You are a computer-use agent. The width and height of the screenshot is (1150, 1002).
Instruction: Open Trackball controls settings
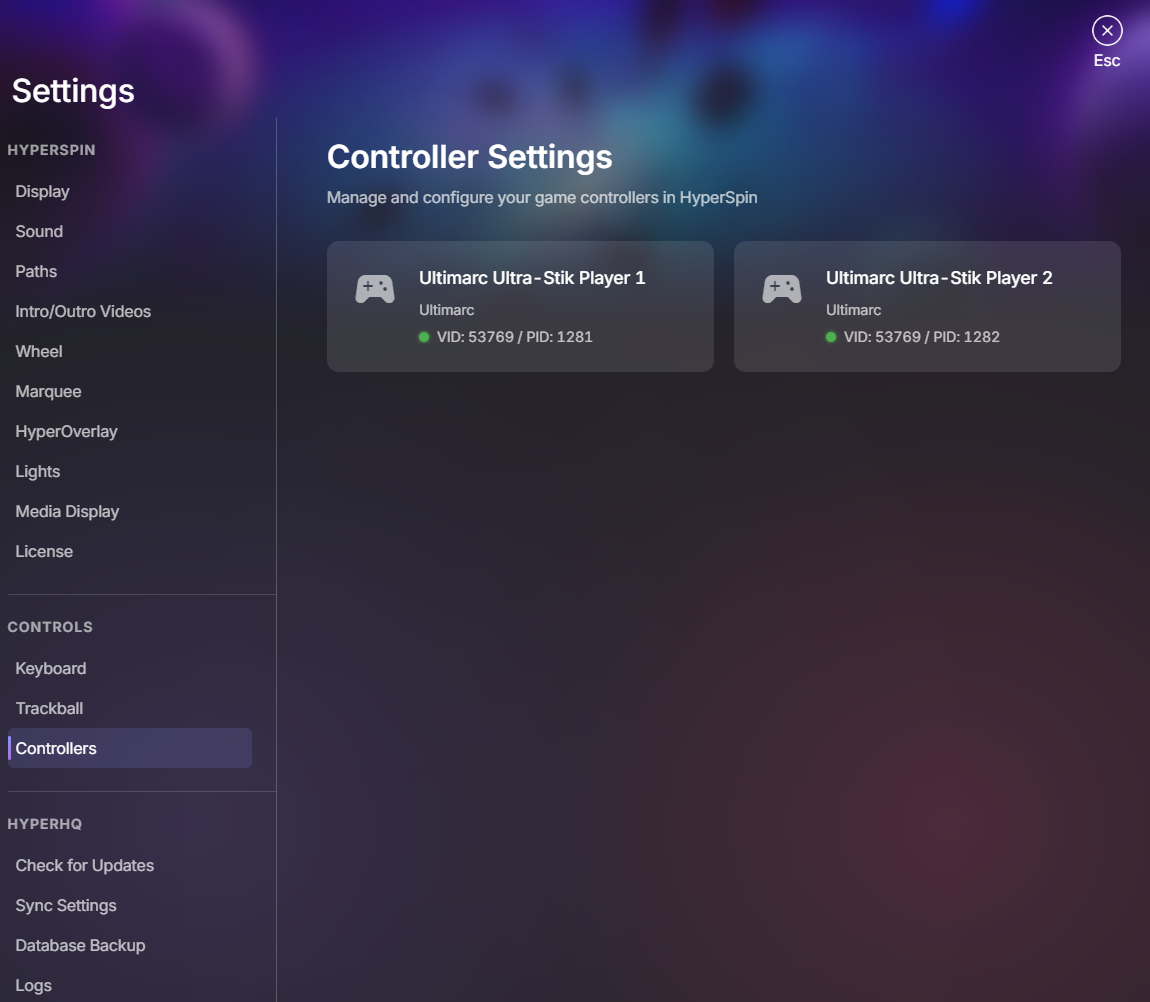coord(49,708)
